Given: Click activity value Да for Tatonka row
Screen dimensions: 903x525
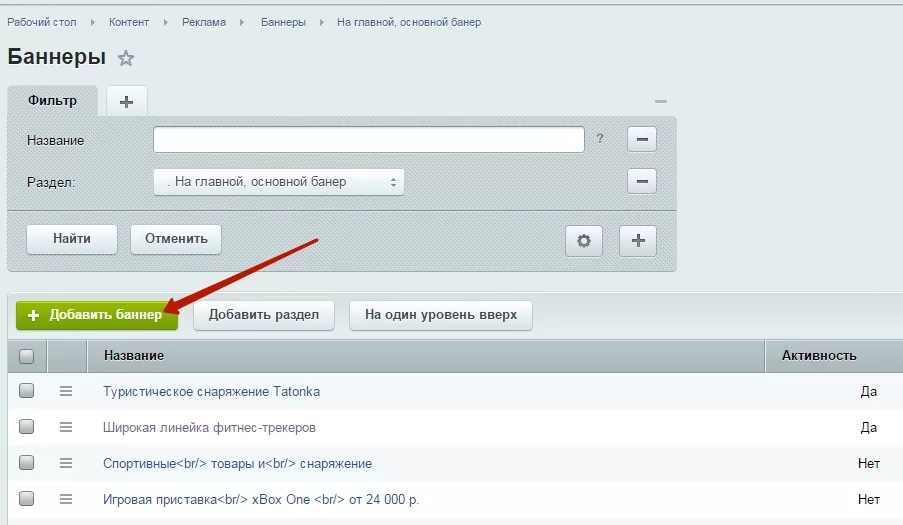Looking at the screenshot, I should click(868, 392).
